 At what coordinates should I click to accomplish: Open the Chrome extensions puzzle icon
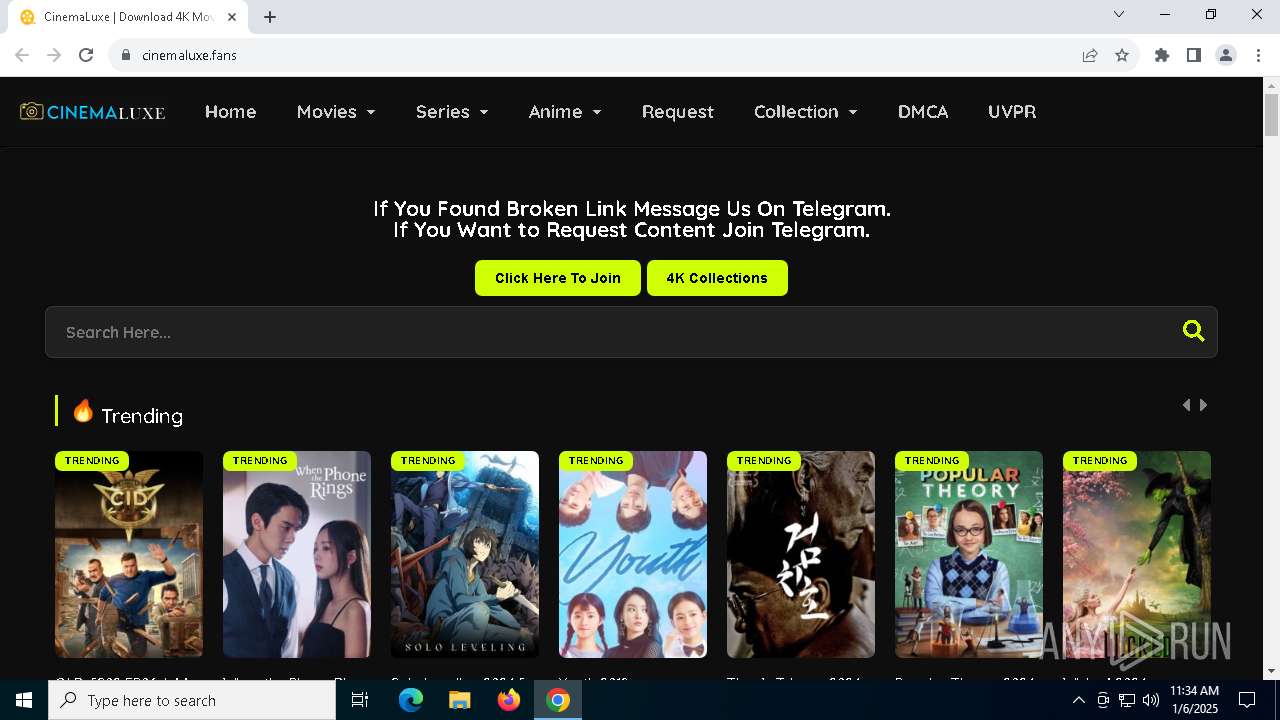[1162, 55]
